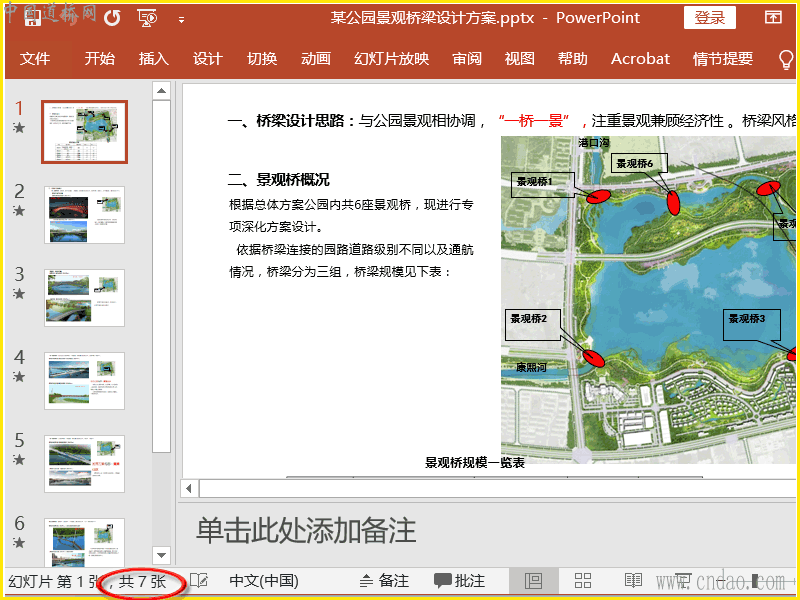Click animation star under slide number 4
Screen dimensions: 800x600
tap(19, 377)
